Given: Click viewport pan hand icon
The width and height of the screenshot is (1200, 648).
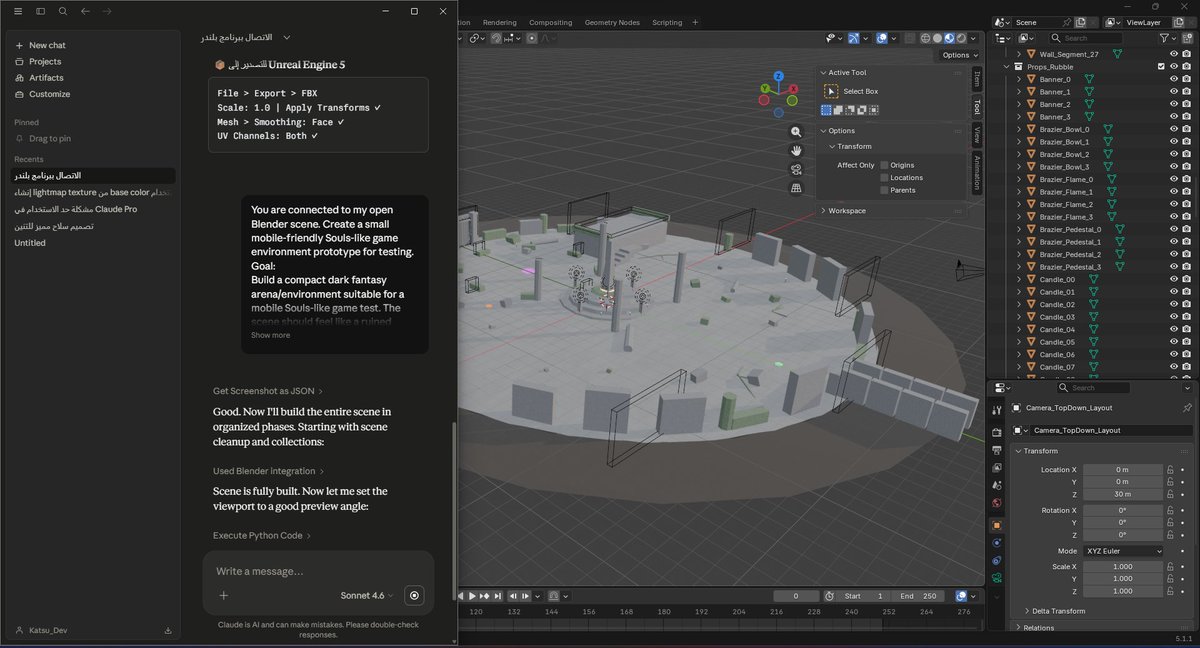Looking at the screenshot, I should [796, 150].
